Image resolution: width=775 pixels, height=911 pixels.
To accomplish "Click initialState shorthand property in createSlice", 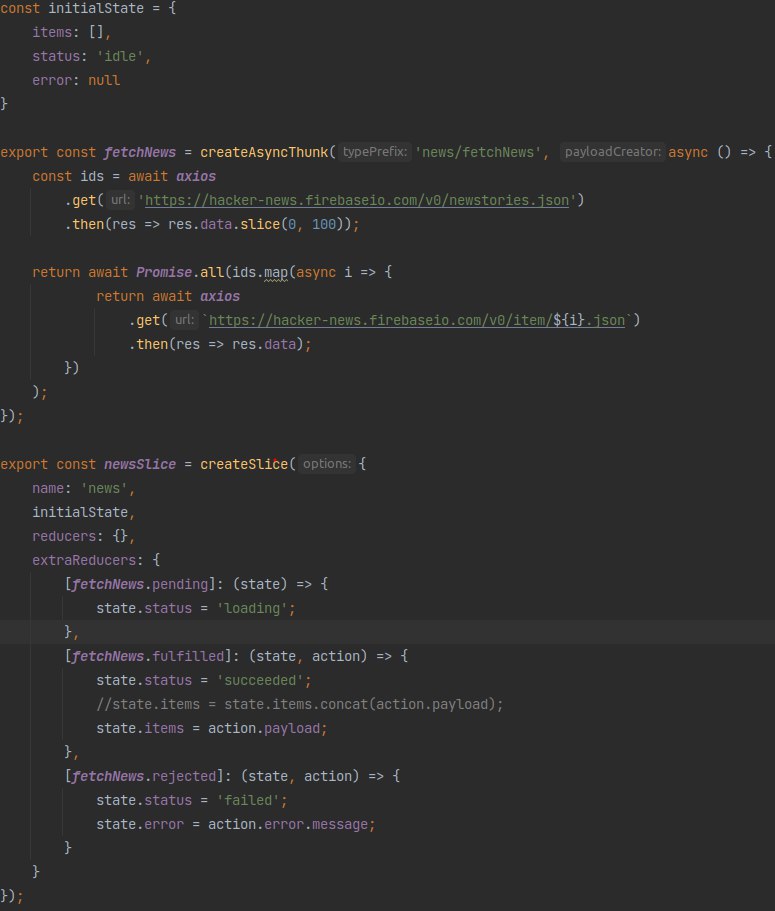I will (80, 512).
